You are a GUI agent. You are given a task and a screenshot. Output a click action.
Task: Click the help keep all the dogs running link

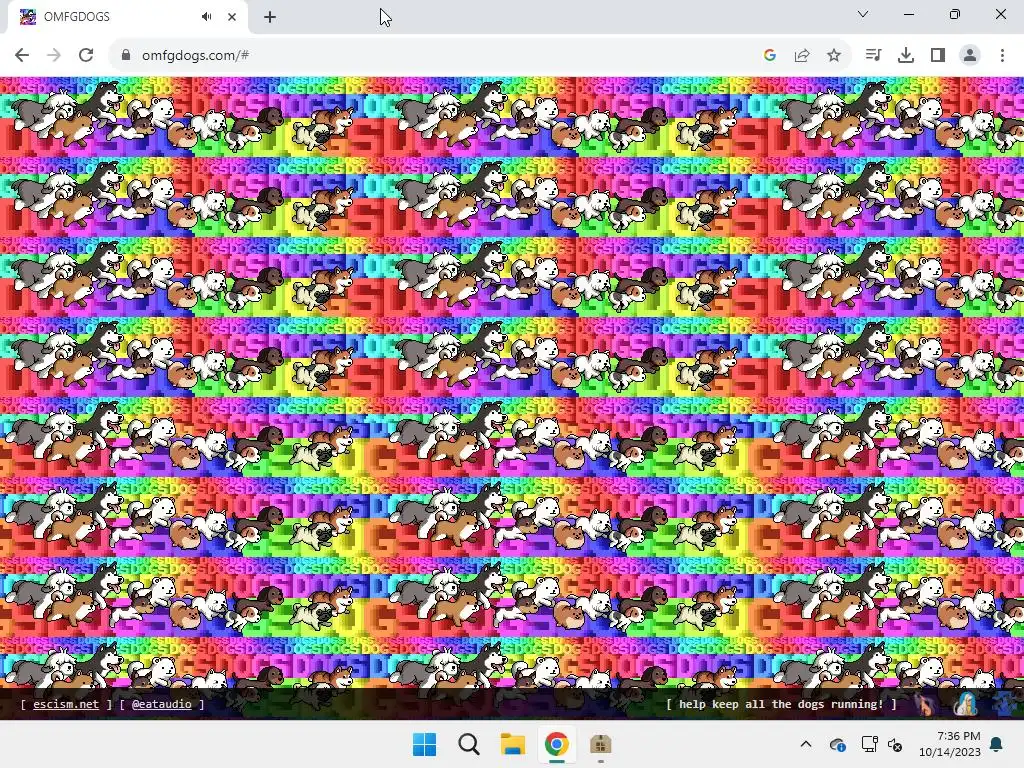pos(781,705)
